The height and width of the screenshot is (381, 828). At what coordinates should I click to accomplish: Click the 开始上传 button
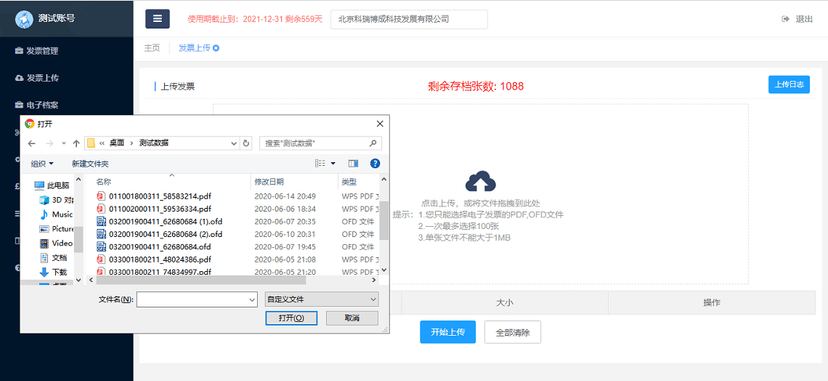(448, 332)
